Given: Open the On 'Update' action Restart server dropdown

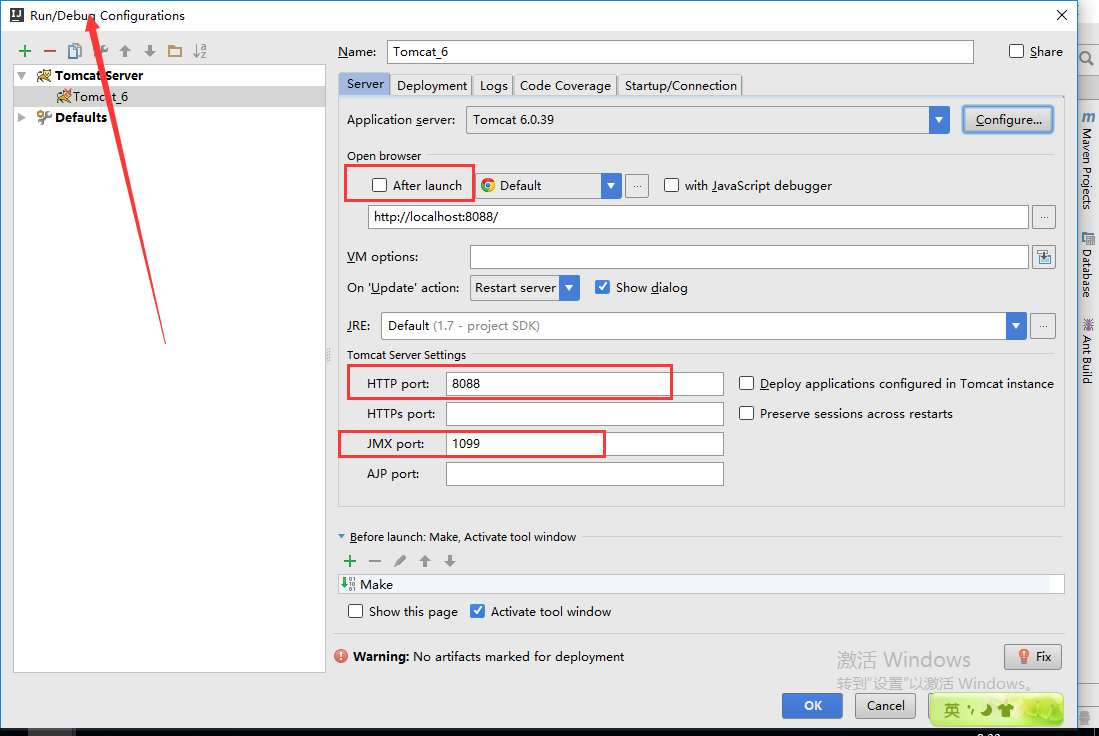Looking at the screenshot, I should click(x=569, y=288).
